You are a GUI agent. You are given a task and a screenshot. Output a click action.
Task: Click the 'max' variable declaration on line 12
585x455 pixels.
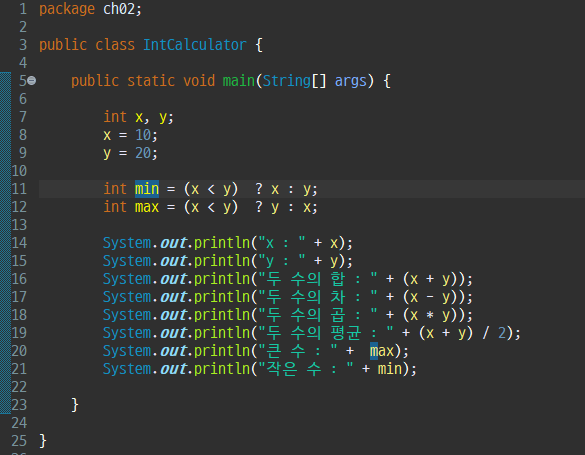click(147, 207)
